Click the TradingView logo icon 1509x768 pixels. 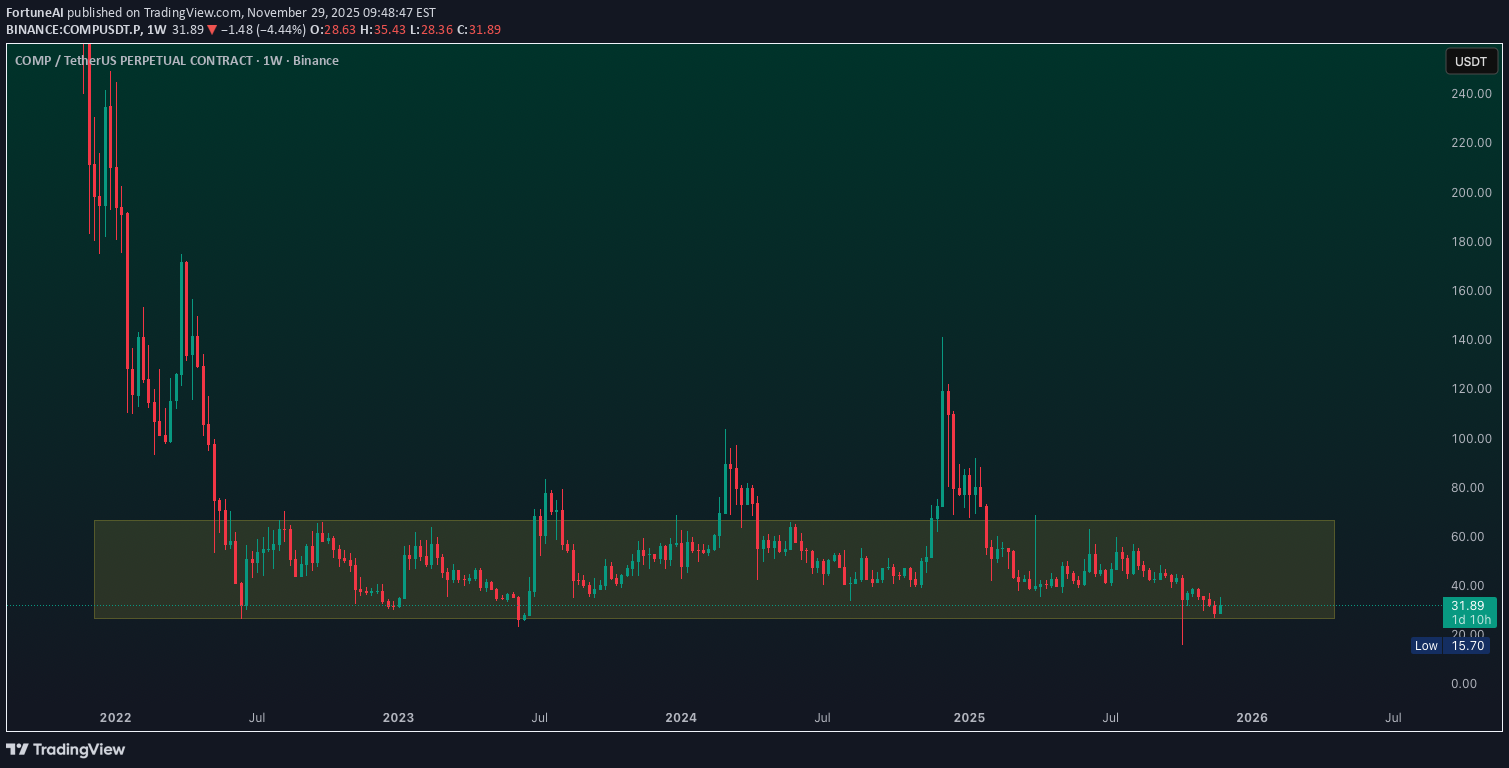click(17, 749)
